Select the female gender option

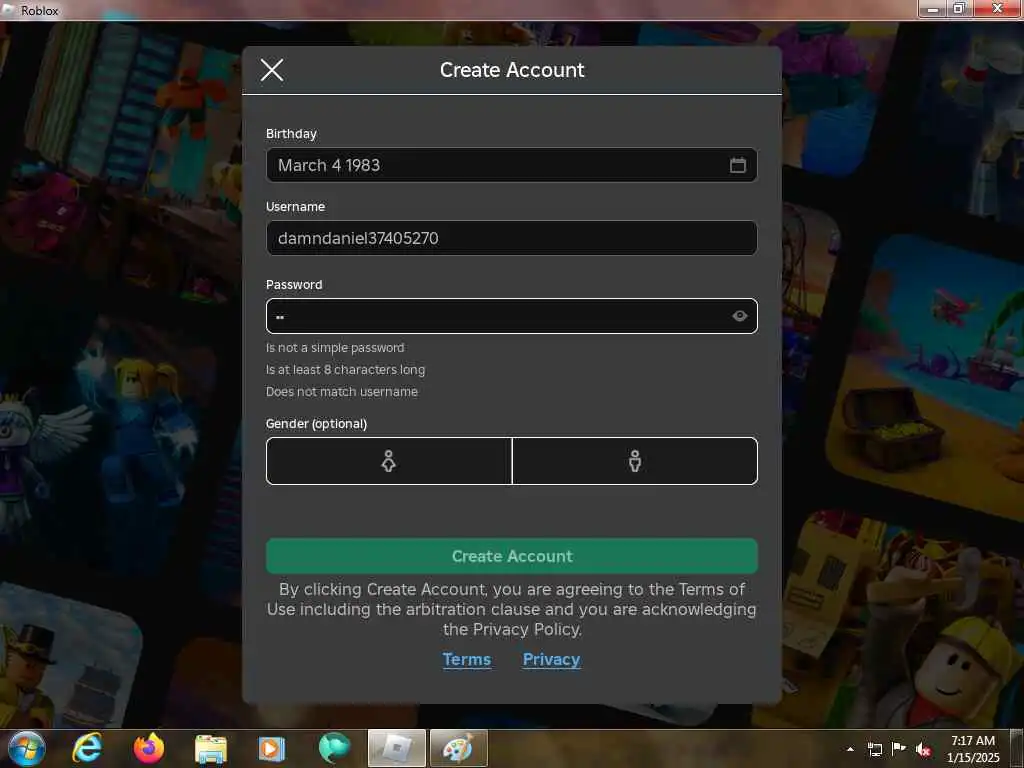click(389, 461)
